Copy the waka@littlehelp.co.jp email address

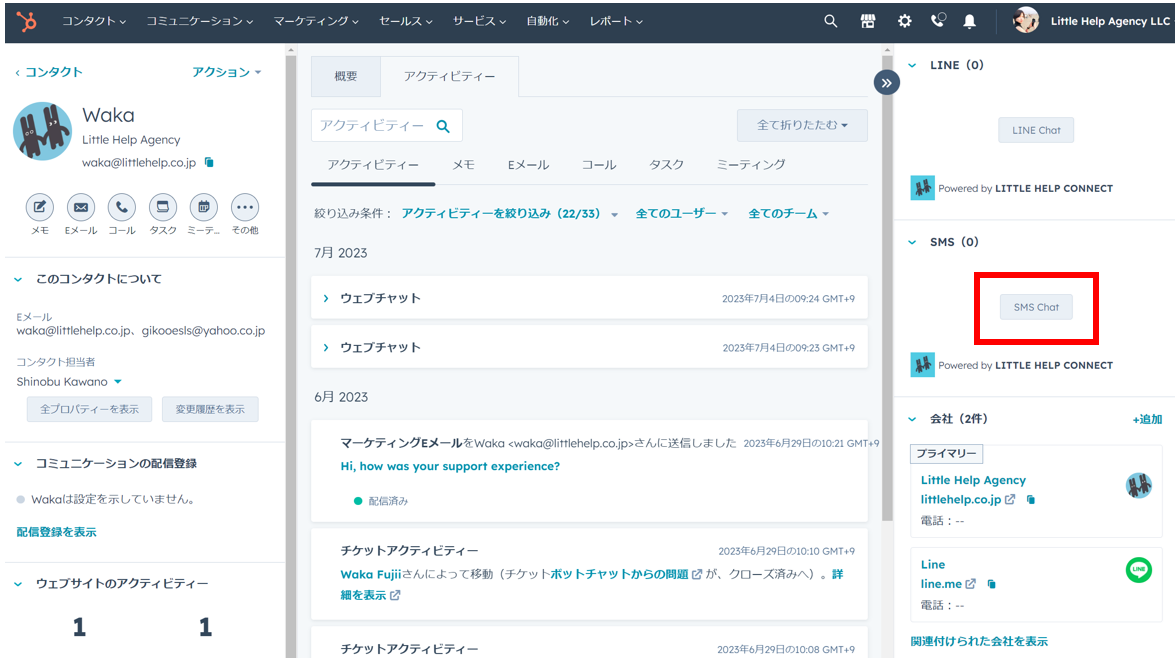[x=209, y=162]
